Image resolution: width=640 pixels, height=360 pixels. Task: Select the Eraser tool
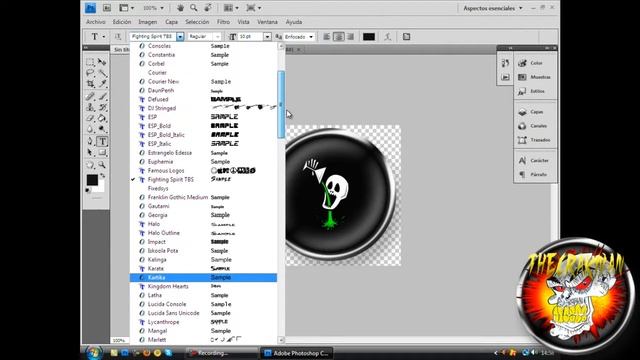click(90, 118)
